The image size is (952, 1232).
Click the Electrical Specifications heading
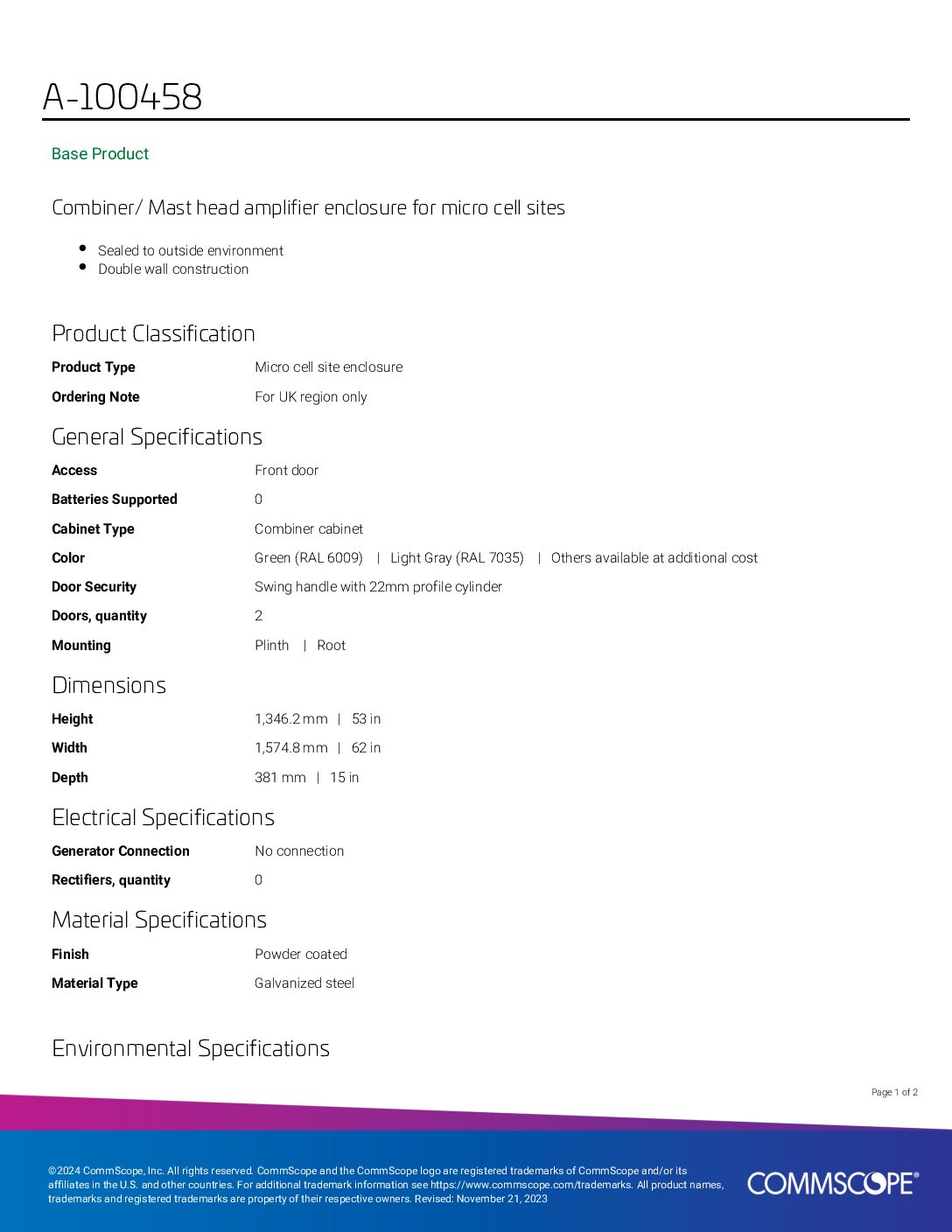click(x=163, y=817)
